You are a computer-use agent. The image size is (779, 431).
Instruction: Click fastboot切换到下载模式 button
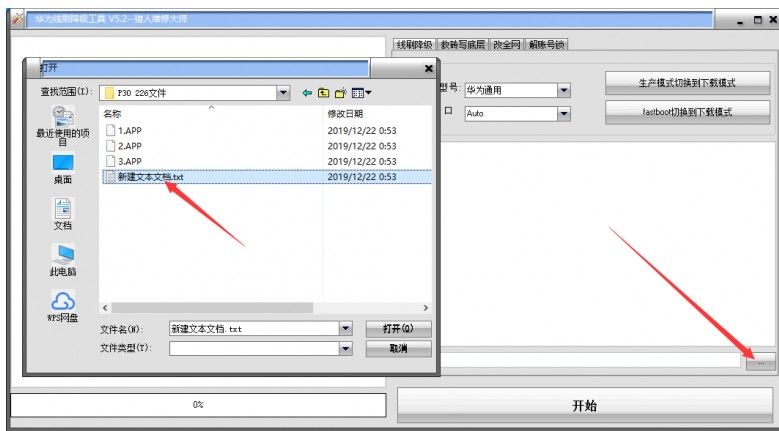click(688, 112)
